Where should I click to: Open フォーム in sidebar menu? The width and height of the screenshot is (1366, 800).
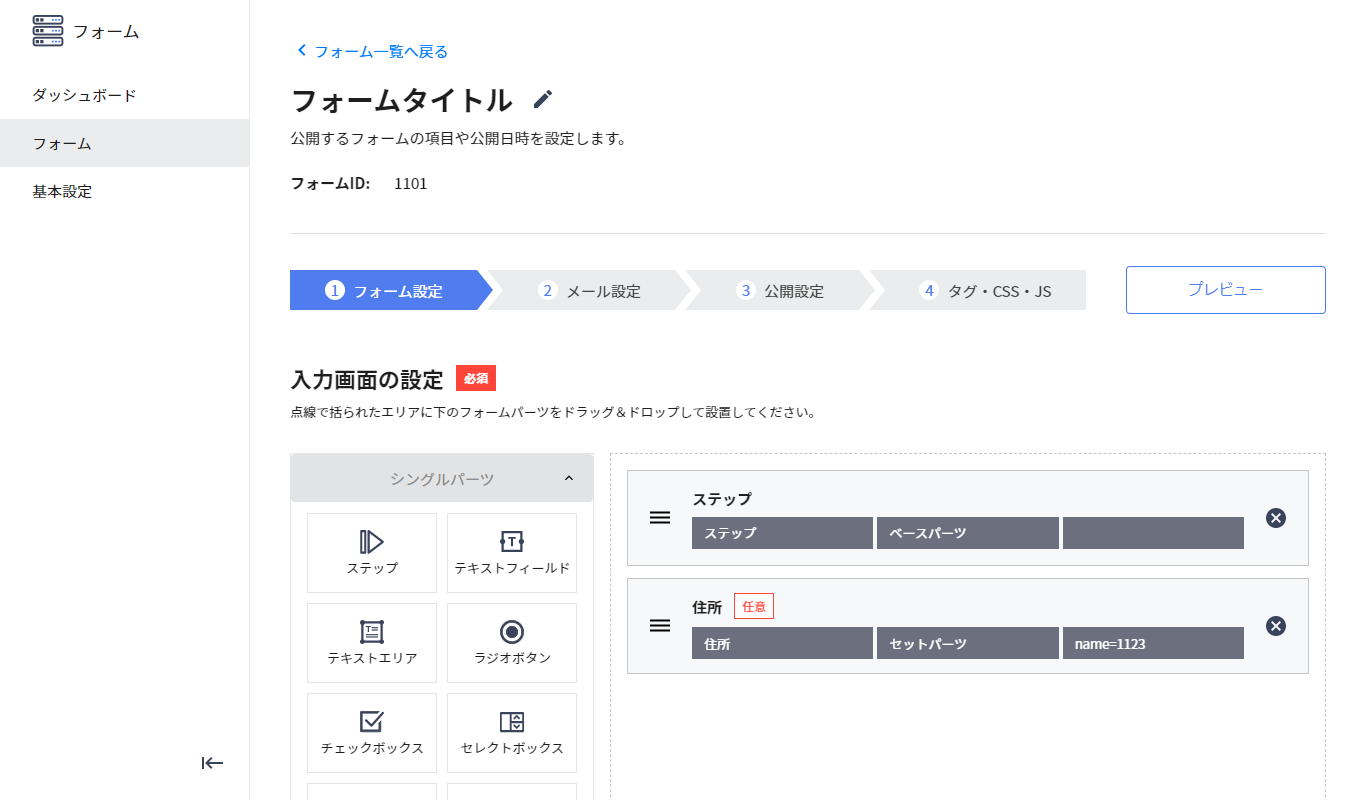point(124,143)
